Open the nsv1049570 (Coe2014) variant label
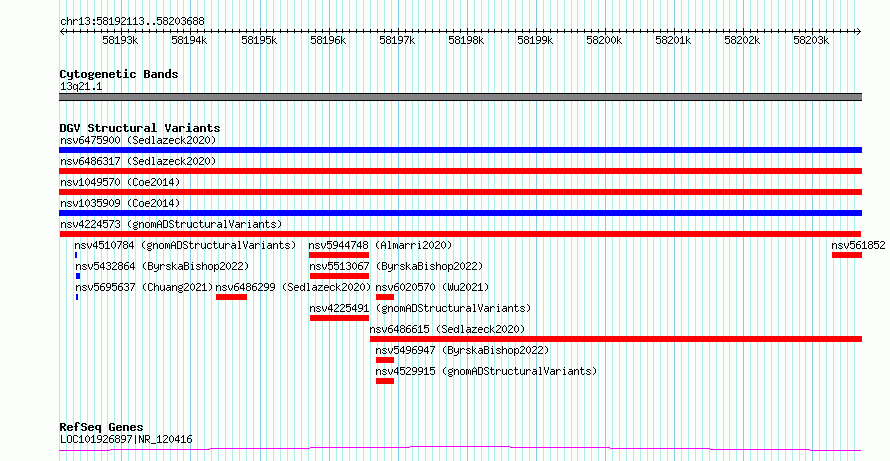Screen dimensions: 890x461 pyautogui.click(x=120, y=182)
